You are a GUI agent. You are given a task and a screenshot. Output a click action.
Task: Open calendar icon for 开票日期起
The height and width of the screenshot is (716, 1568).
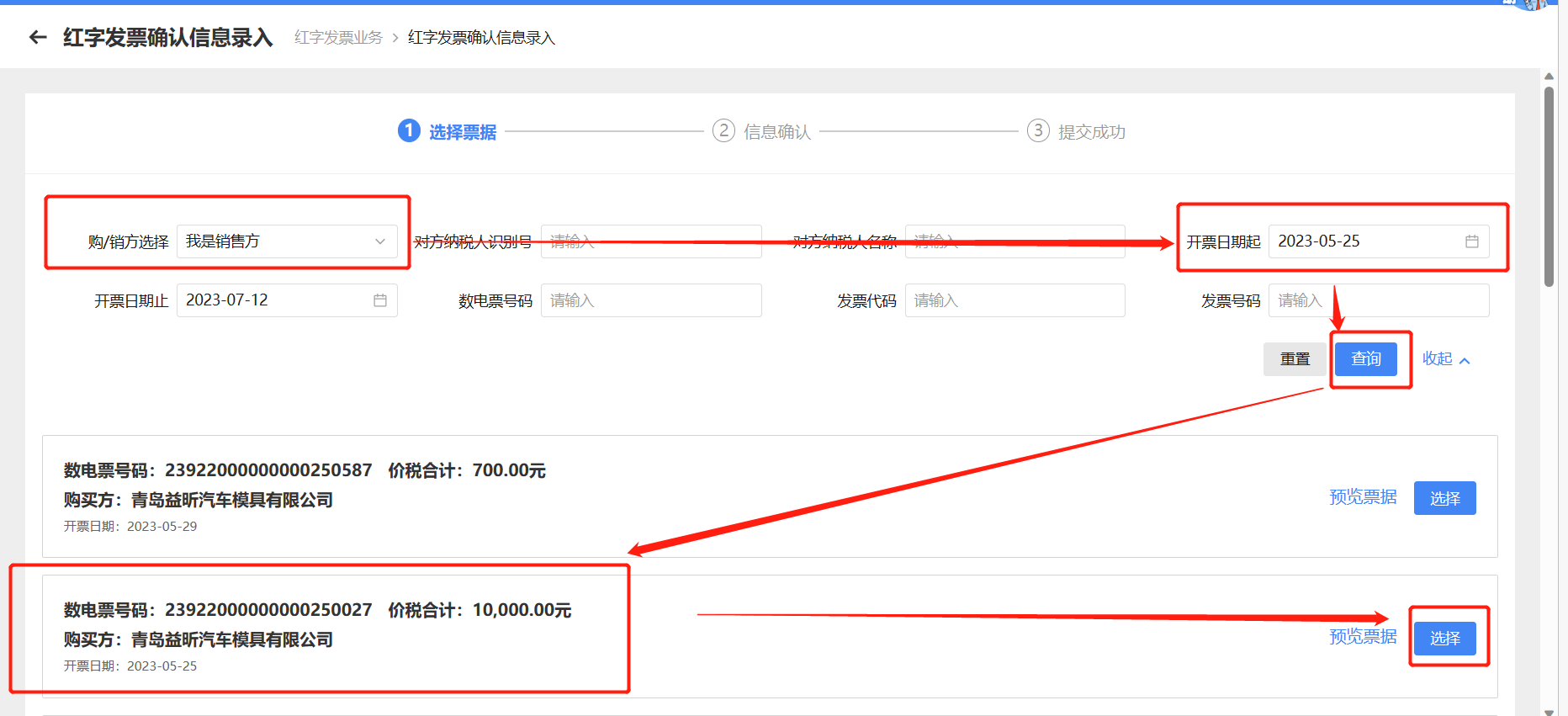pyautogui.click(x=1471, y=241)
